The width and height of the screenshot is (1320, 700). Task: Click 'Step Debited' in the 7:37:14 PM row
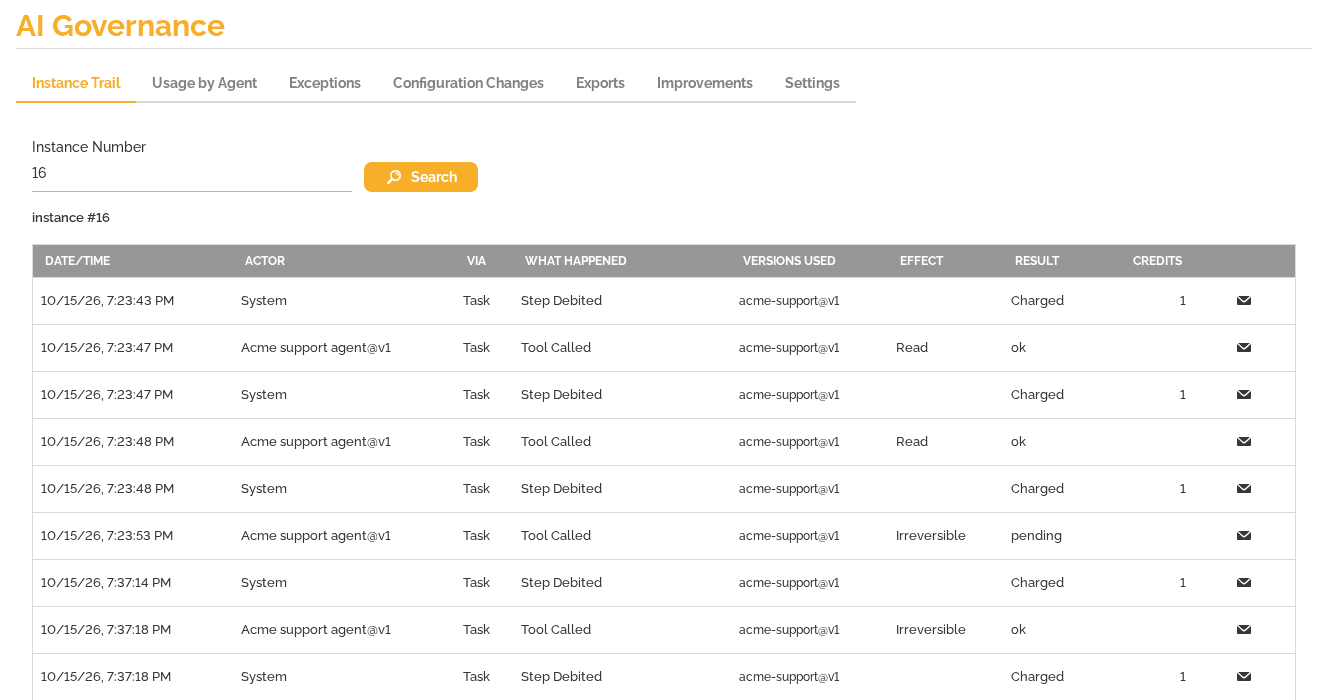561,583
